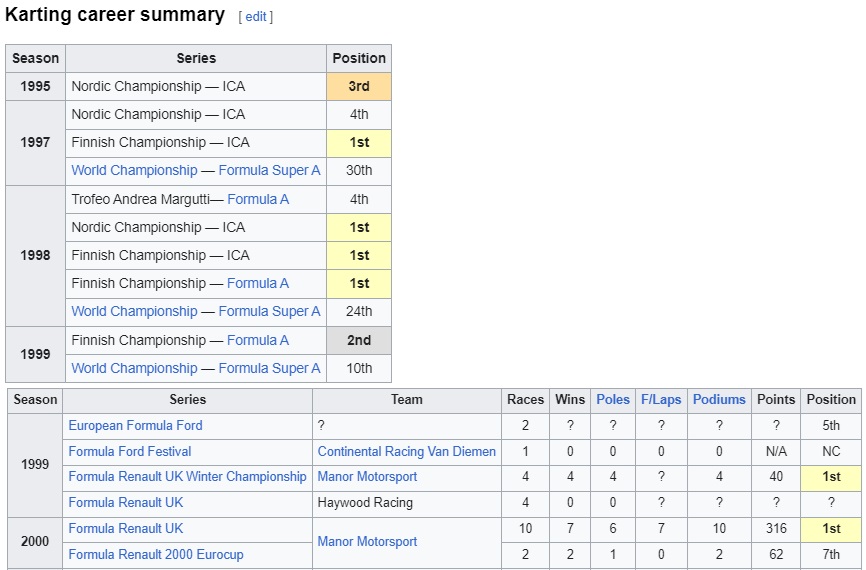Open World Championship link in the 24th-place row
Screen dimensions: 866x570
coord(134,311)
